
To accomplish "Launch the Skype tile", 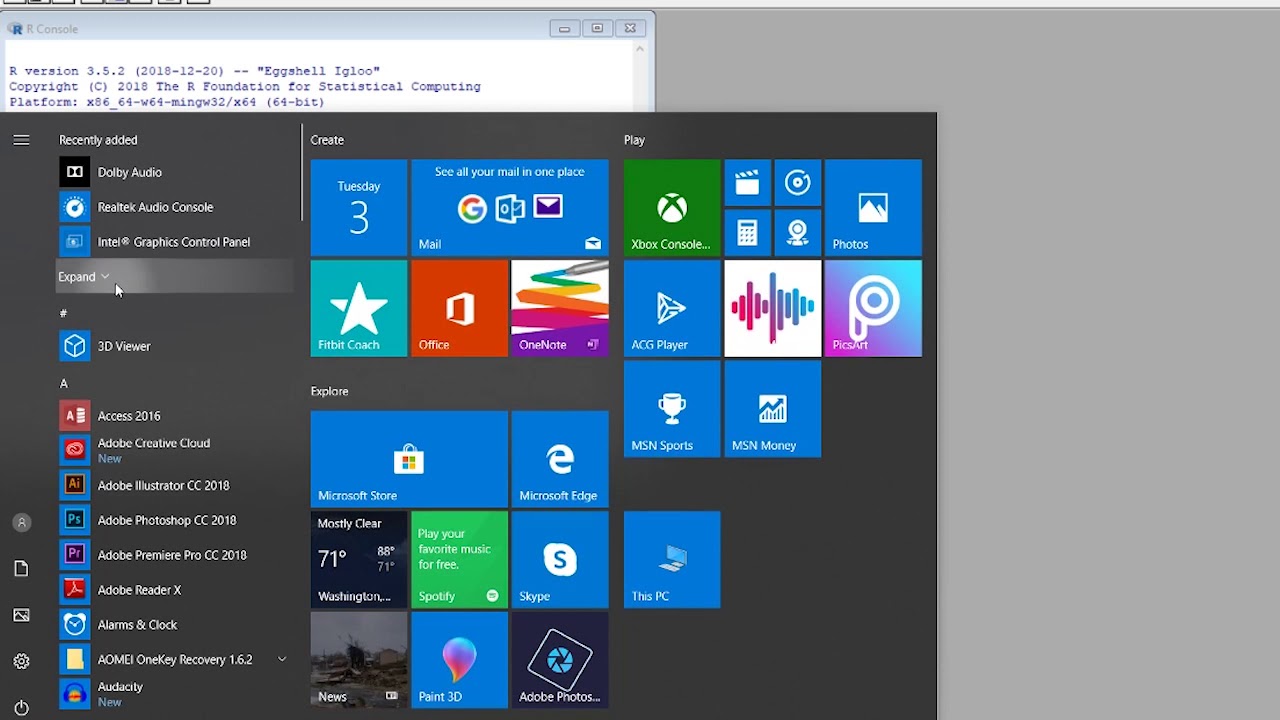I will click(560, 560).
